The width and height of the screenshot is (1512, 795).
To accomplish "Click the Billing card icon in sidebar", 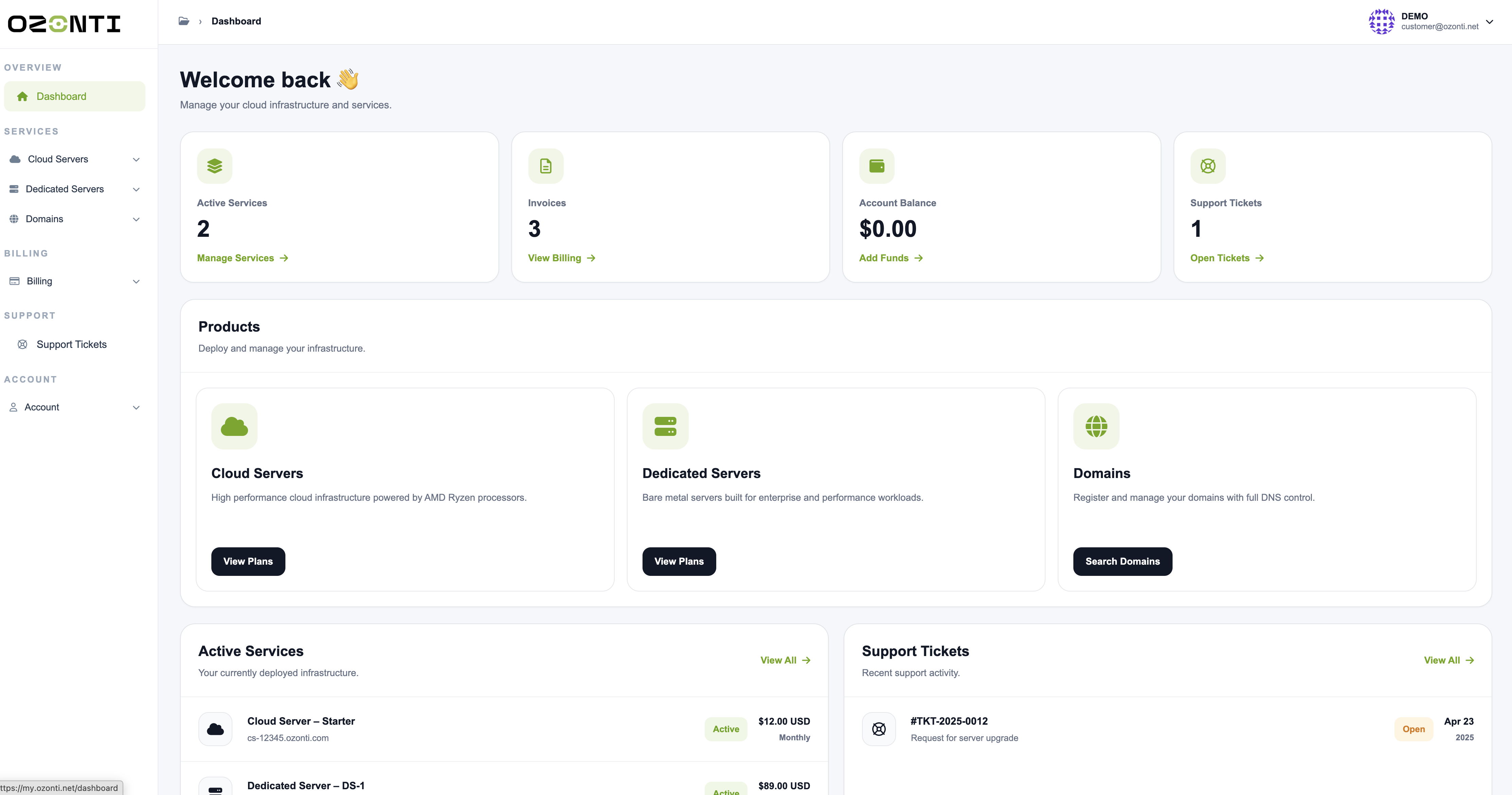I will 15,281.
